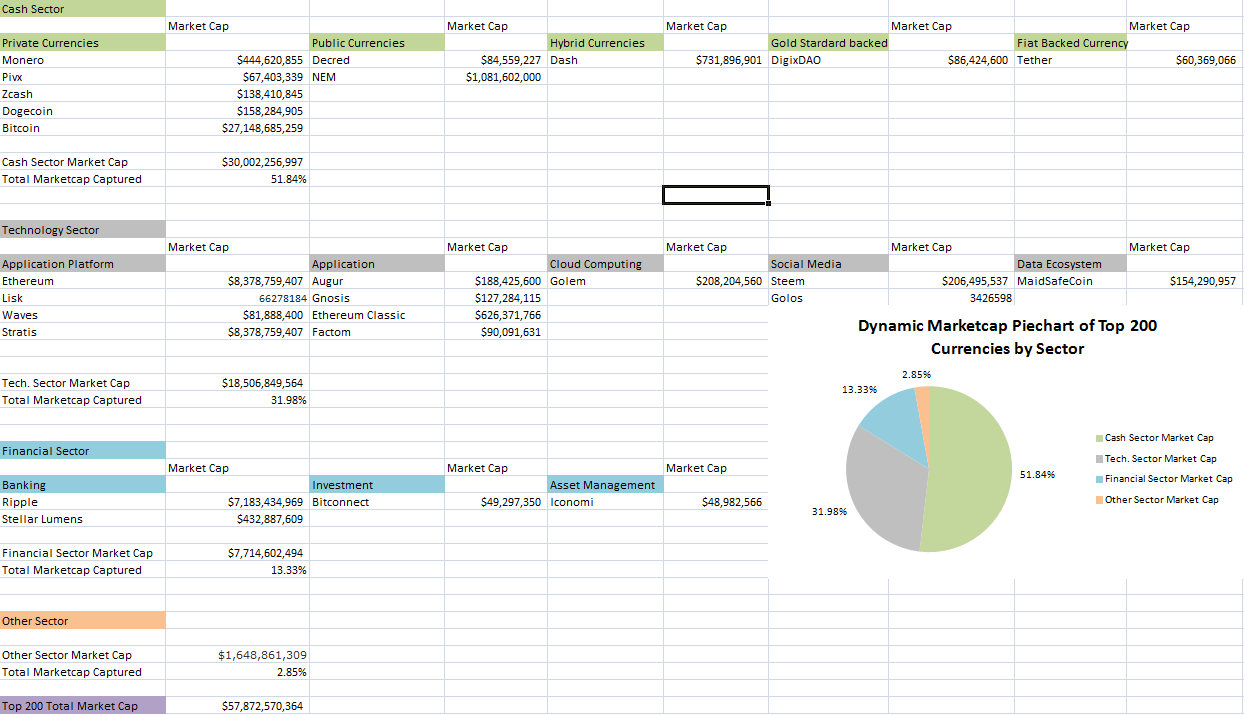The width and height of the screenshot is (1245, 715).
Task: Select the Social Media header cell
Action: tap(829, 264)
